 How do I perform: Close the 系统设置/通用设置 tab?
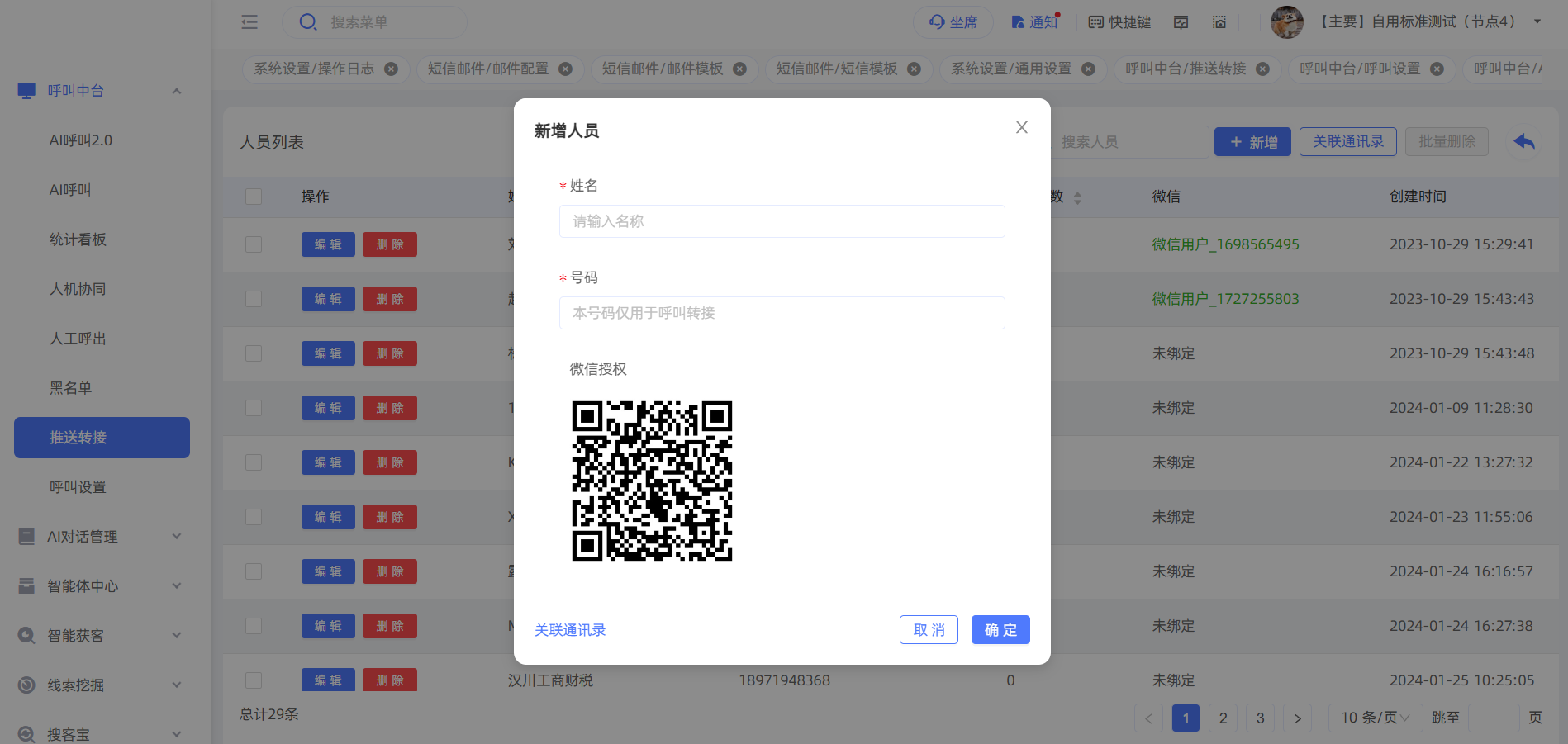point(1089,69)
